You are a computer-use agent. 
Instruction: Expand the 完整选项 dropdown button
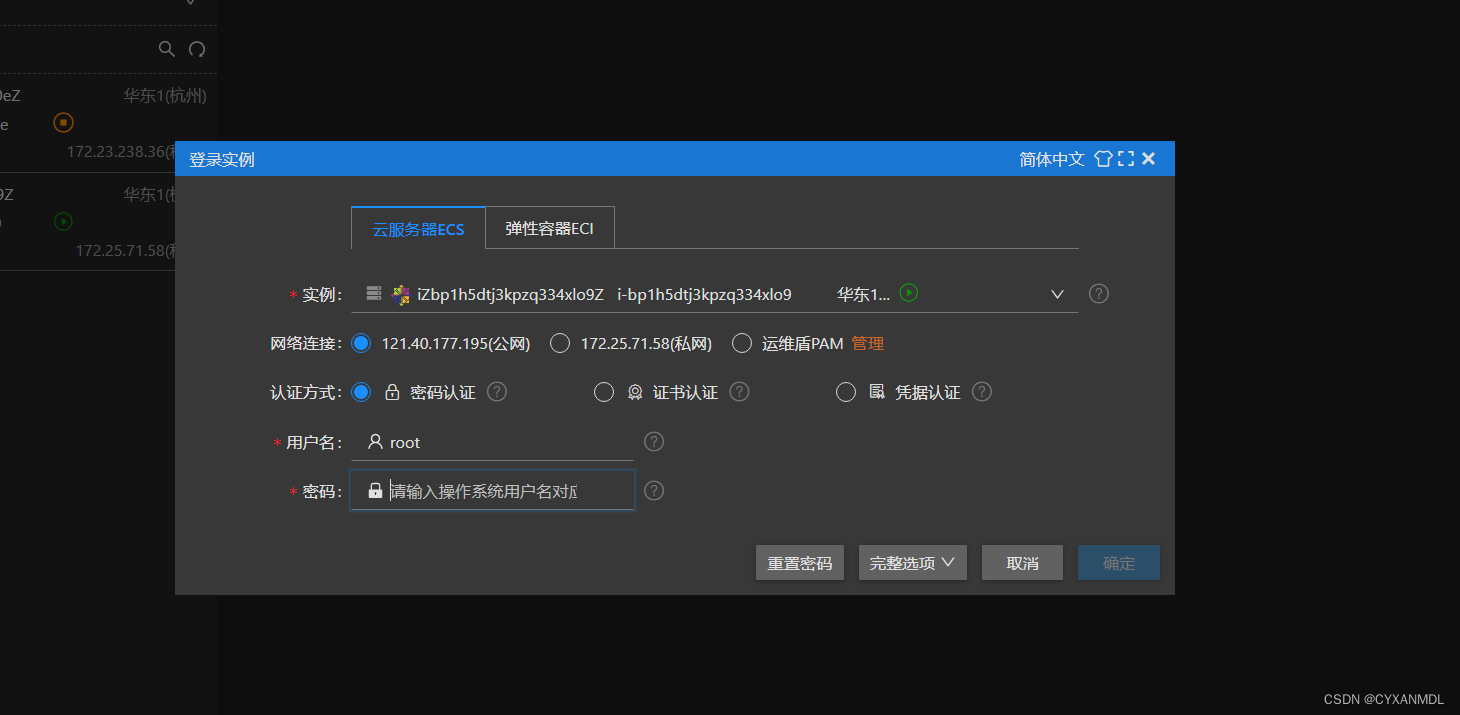click(x=912, y=563)
